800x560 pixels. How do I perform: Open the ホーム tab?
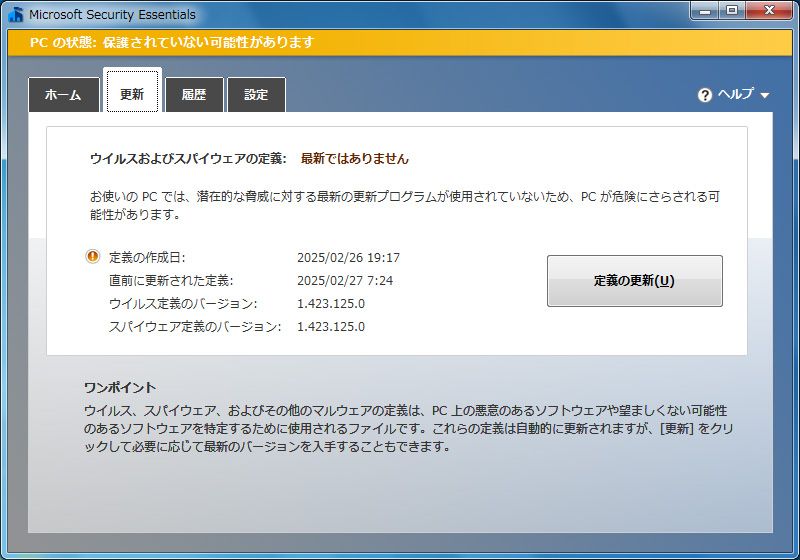[64, 94]
